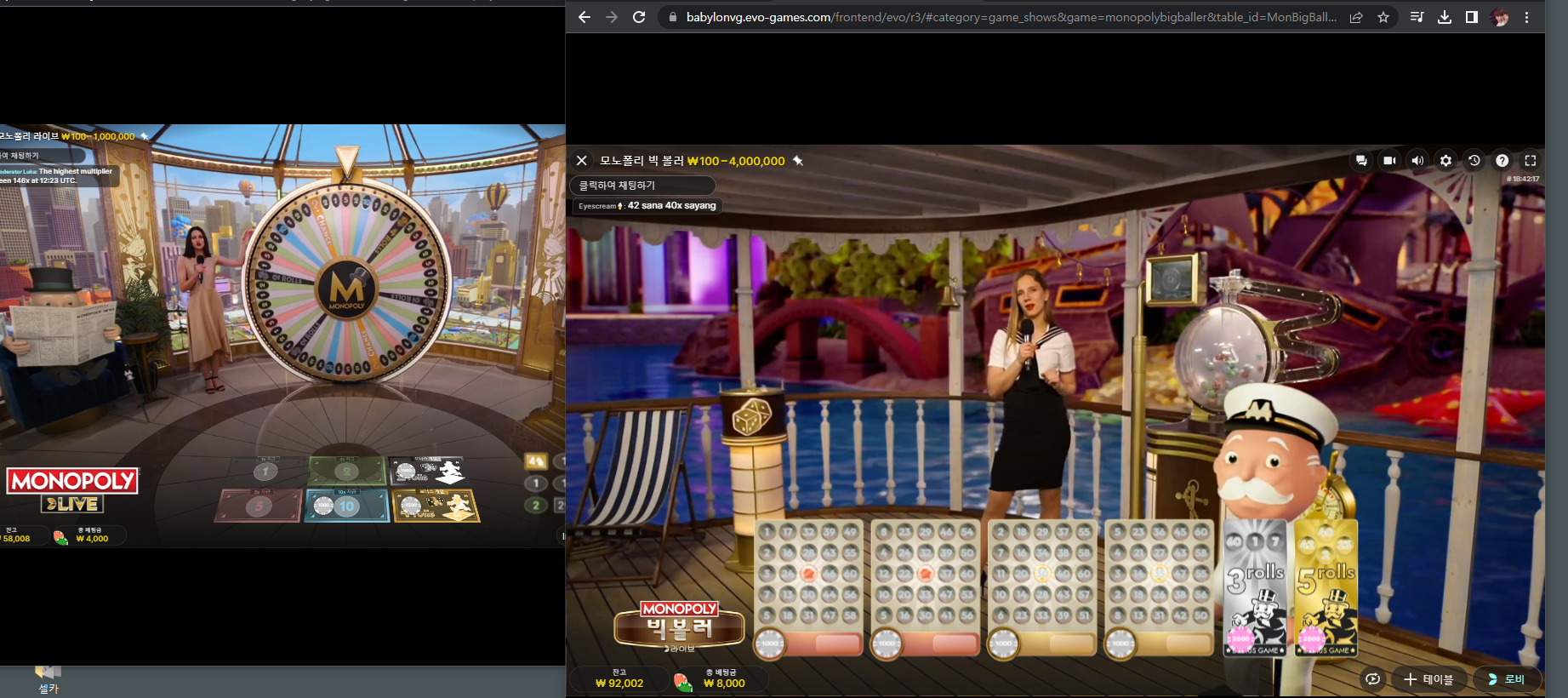Image resolution: width=1568 pixels, height=698 pixels.
Task: Toggle the browser side panel
Action: pyautogui.click(x=1472, y=17)
